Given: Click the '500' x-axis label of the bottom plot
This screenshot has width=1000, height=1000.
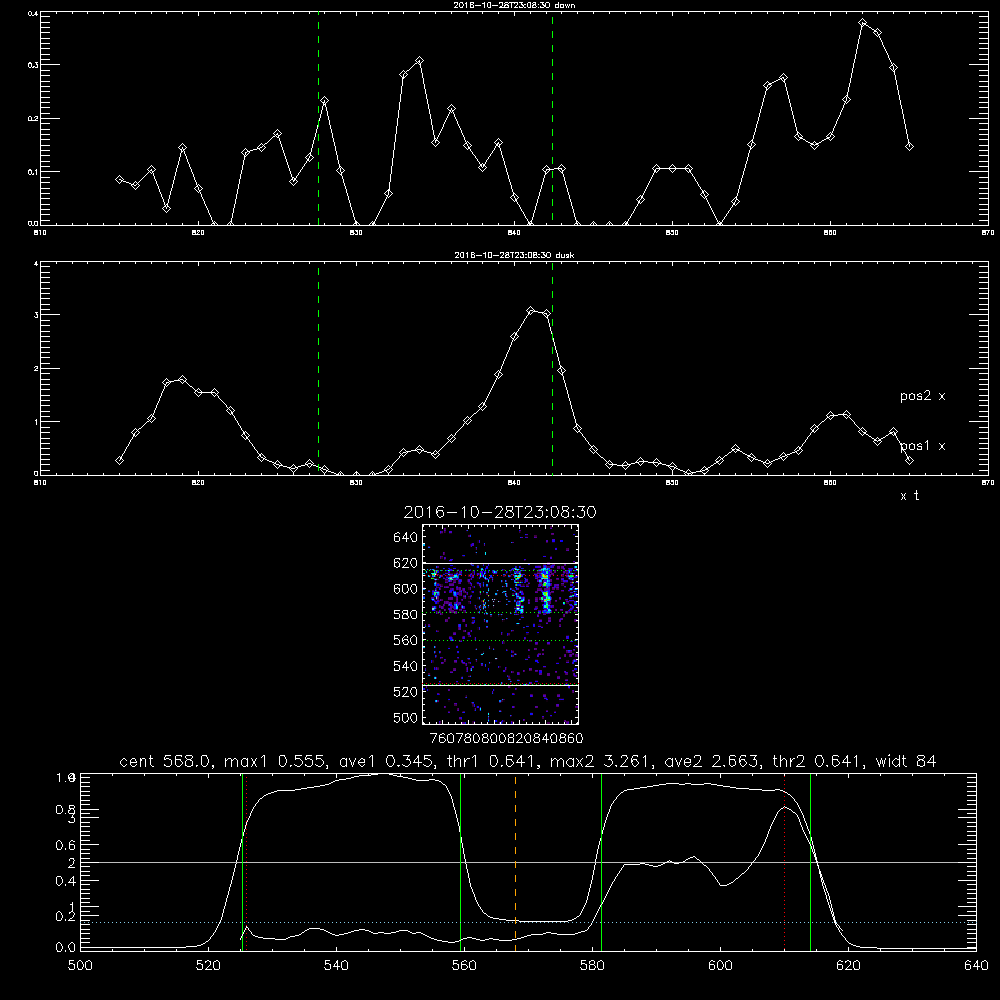Looking at the screenshot, I should coord(80,965).
